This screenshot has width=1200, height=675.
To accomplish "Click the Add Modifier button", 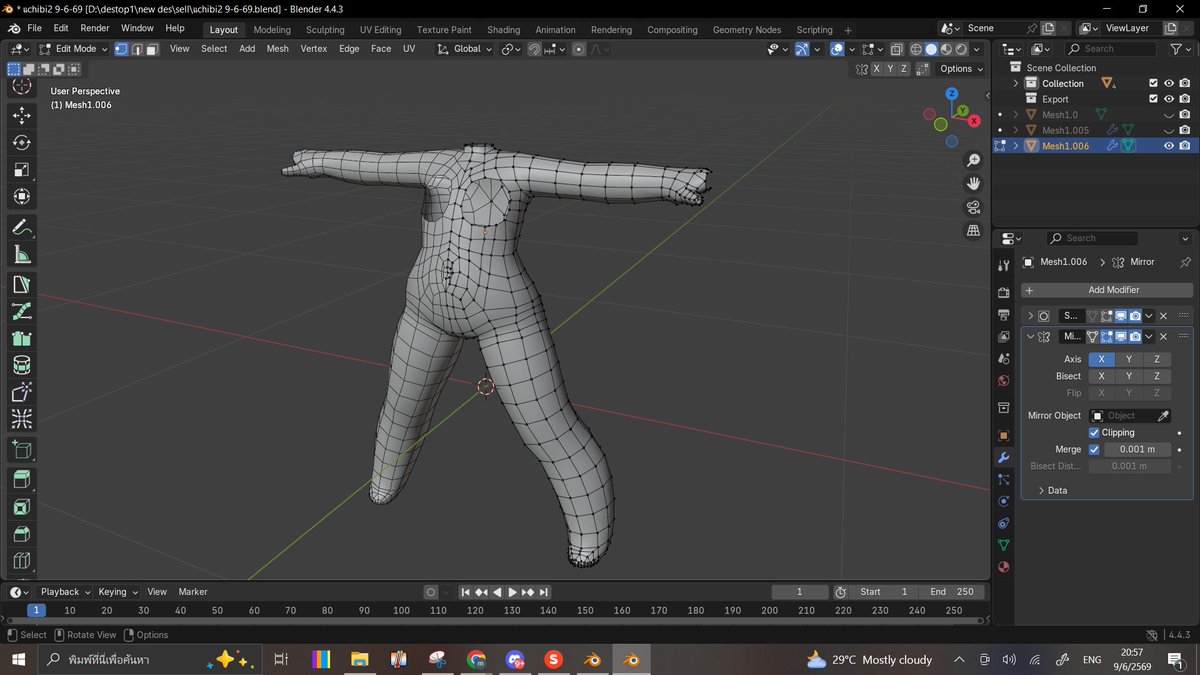I will click(x=1107, y=290).
